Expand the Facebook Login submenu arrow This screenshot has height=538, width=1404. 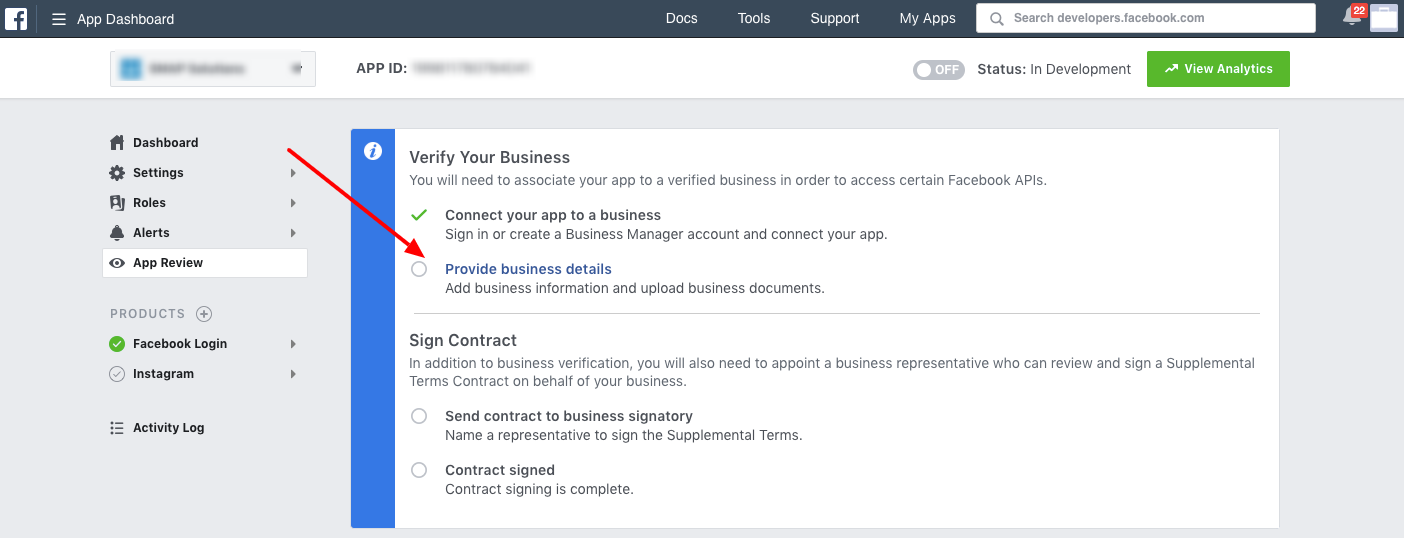(293, 344)
